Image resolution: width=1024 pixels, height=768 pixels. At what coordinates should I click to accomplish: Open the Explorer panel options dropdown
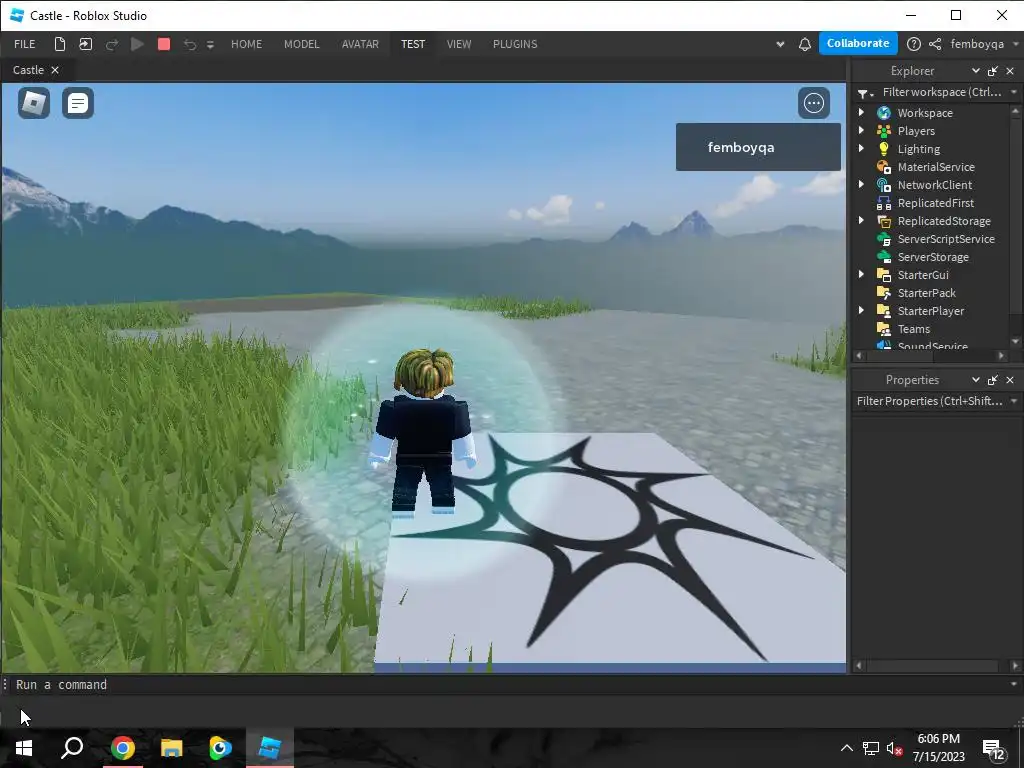click(x=976, y=71)
